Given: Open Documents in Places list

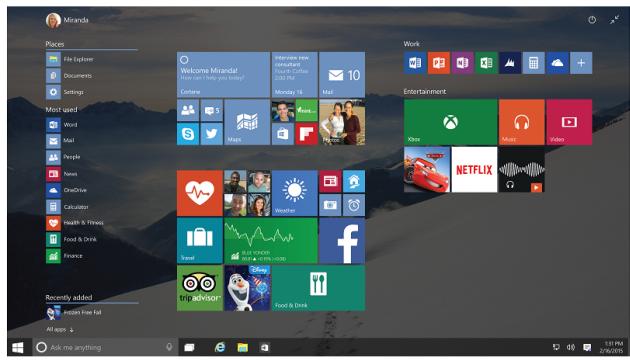Looking at the screenshot, I should (x=69, y=76).
